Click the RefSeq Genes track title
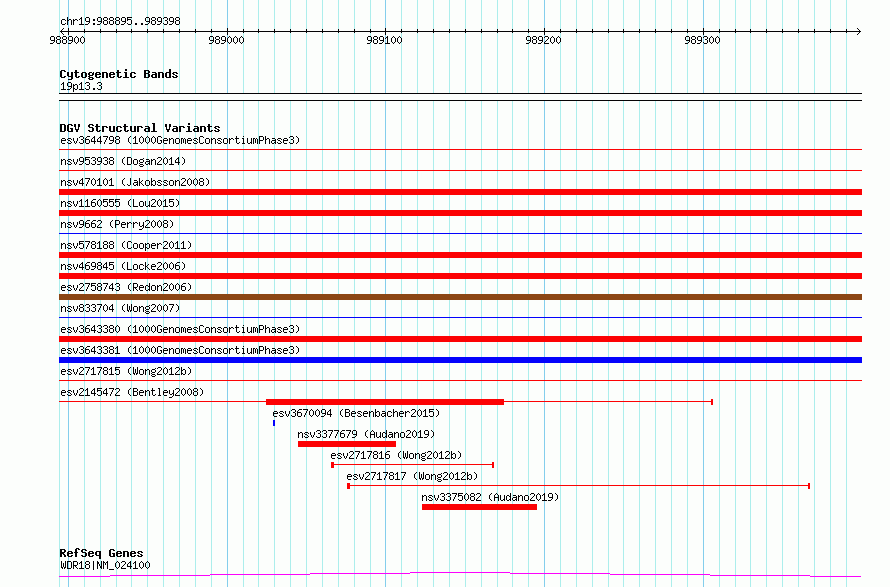 pos(101,553)
